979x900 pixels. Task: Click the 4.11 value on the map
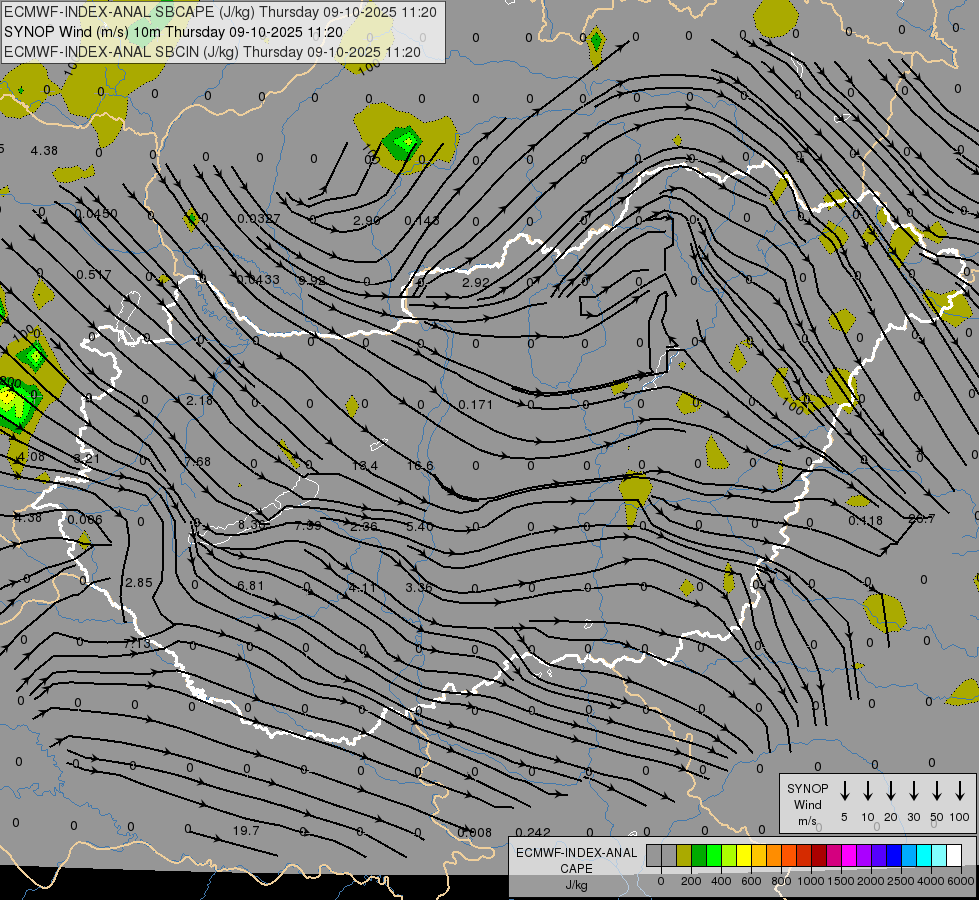point(362,588)
